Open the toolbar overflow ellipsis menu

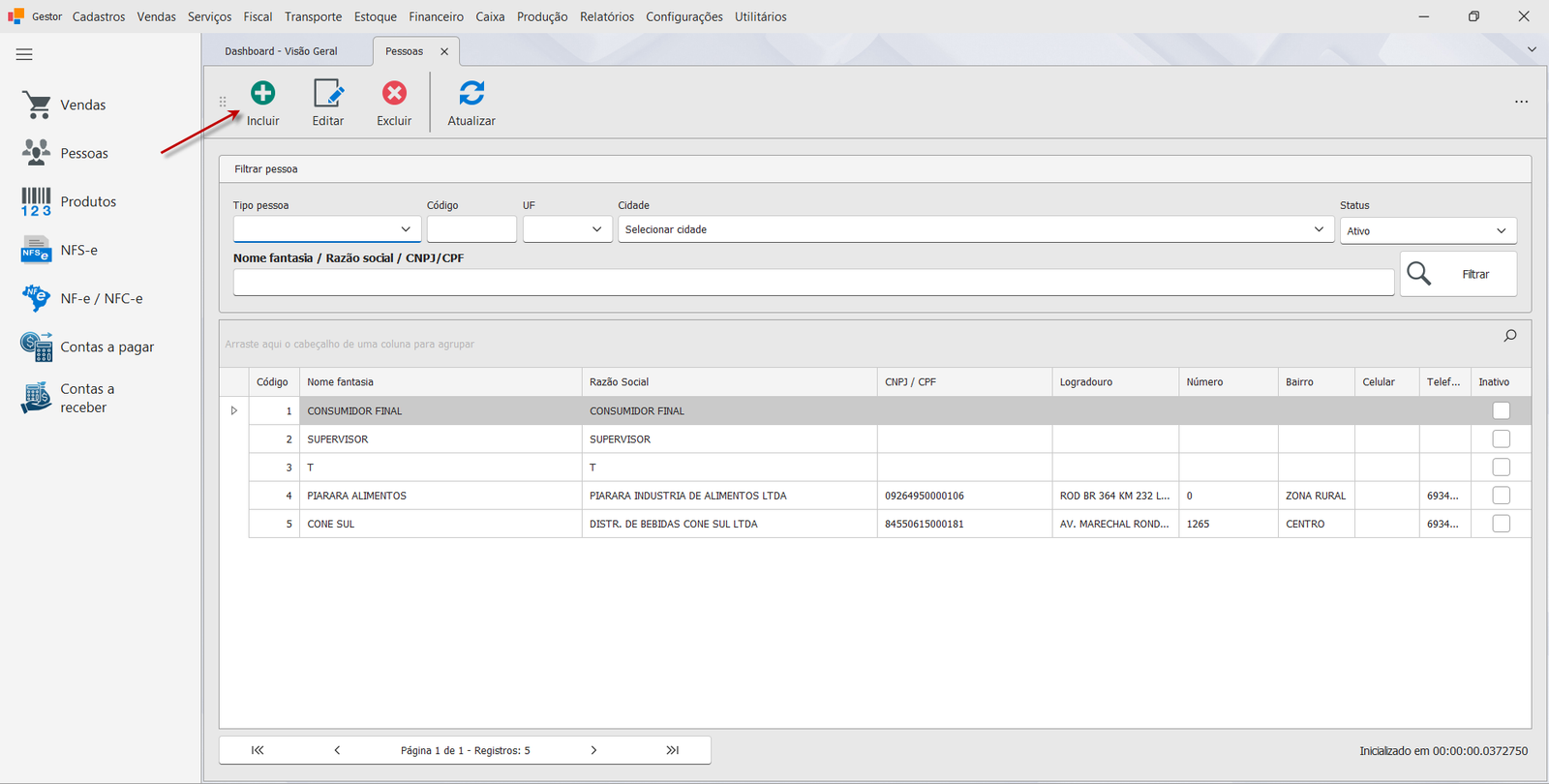coord(1522,102)
